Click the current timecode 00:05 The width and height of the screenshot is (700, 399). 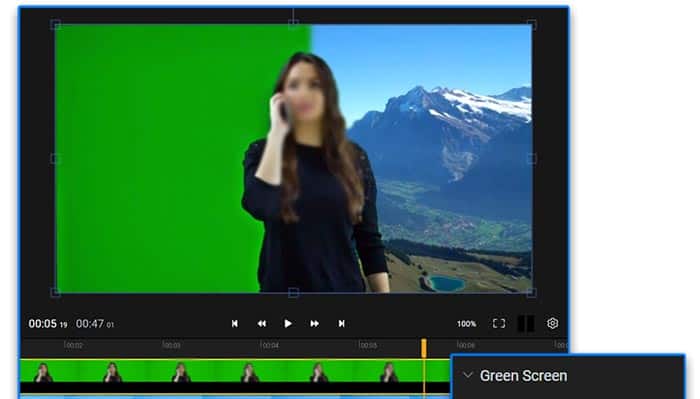42,324
